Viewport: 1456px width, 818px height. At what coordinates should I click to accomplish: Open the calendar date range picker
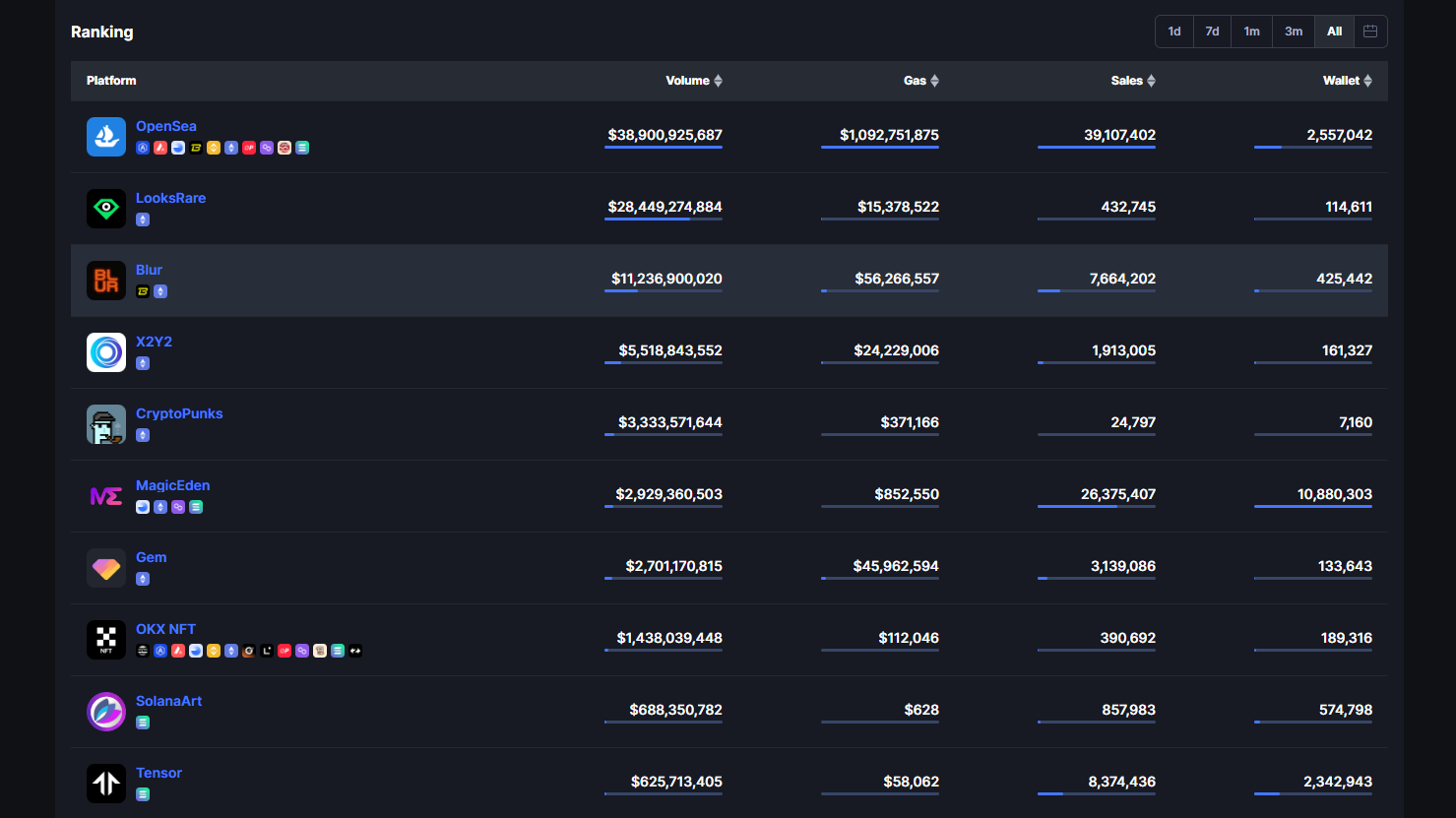click(1370, 31)
